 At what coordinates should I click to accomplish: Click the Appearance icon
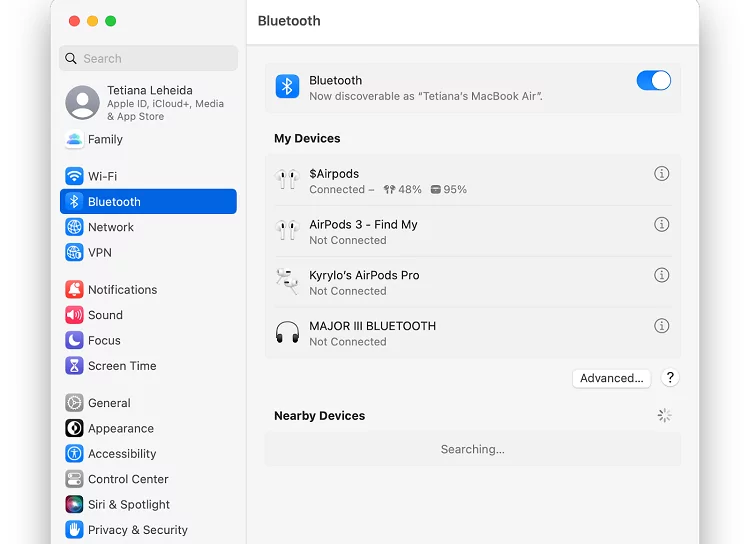pos(74,428)
